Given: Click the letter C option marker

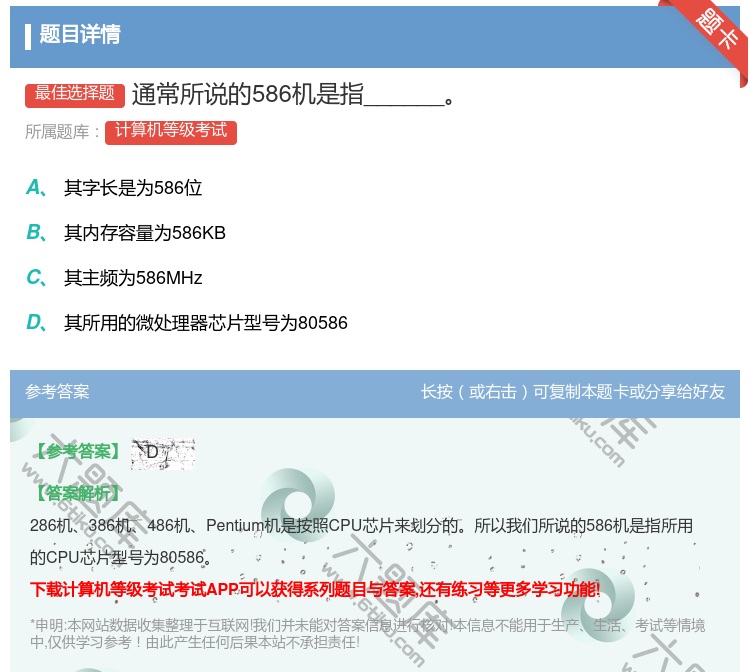Looking at the screenshot, I should point(36,277).
